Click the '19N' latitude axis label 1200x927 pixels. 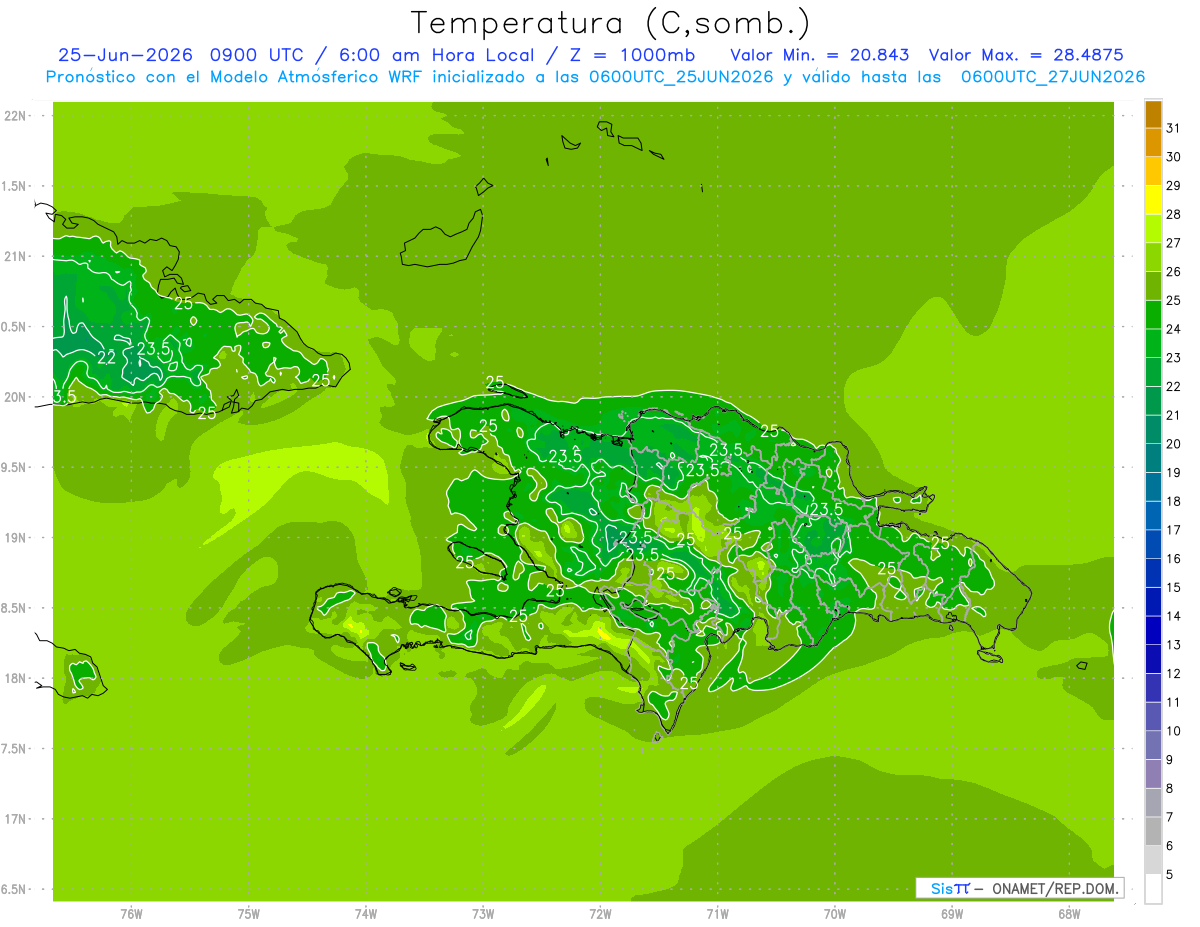click(16, 538)
